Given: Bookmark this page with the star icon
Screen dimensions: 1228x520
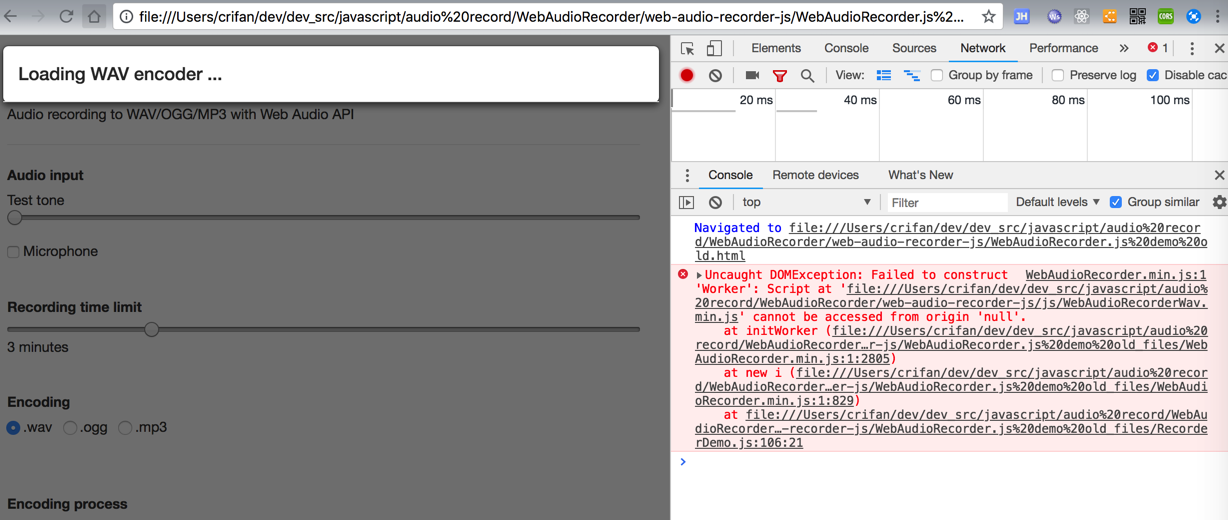Looking at the screenshot, I should point(988,16).
